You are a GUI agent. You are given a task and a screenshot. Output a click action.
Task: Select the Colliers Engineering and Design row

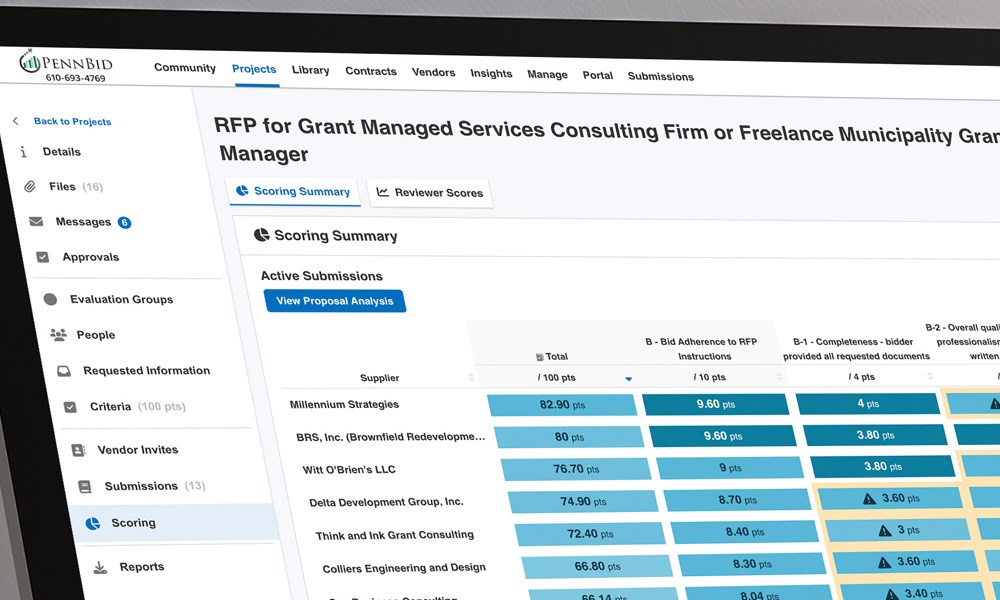404,568
